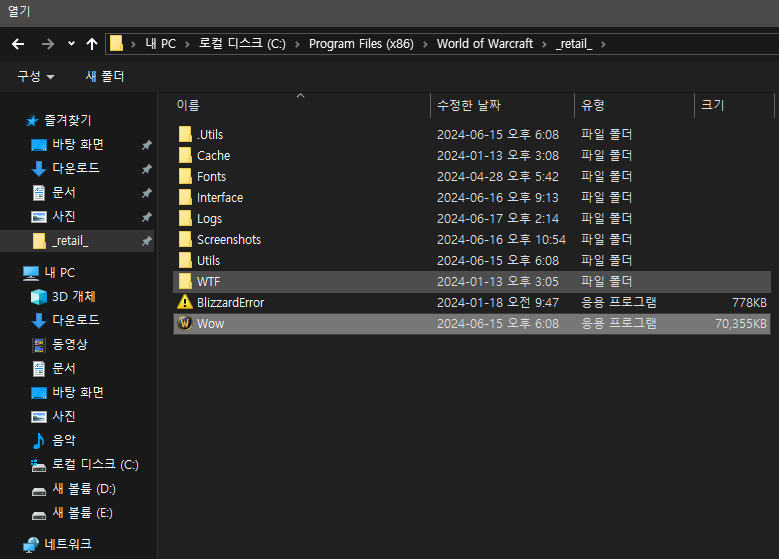Click date 2024-06-17 오후 2:14
This screenshot has height=559, width=779.
click(498, 219)
